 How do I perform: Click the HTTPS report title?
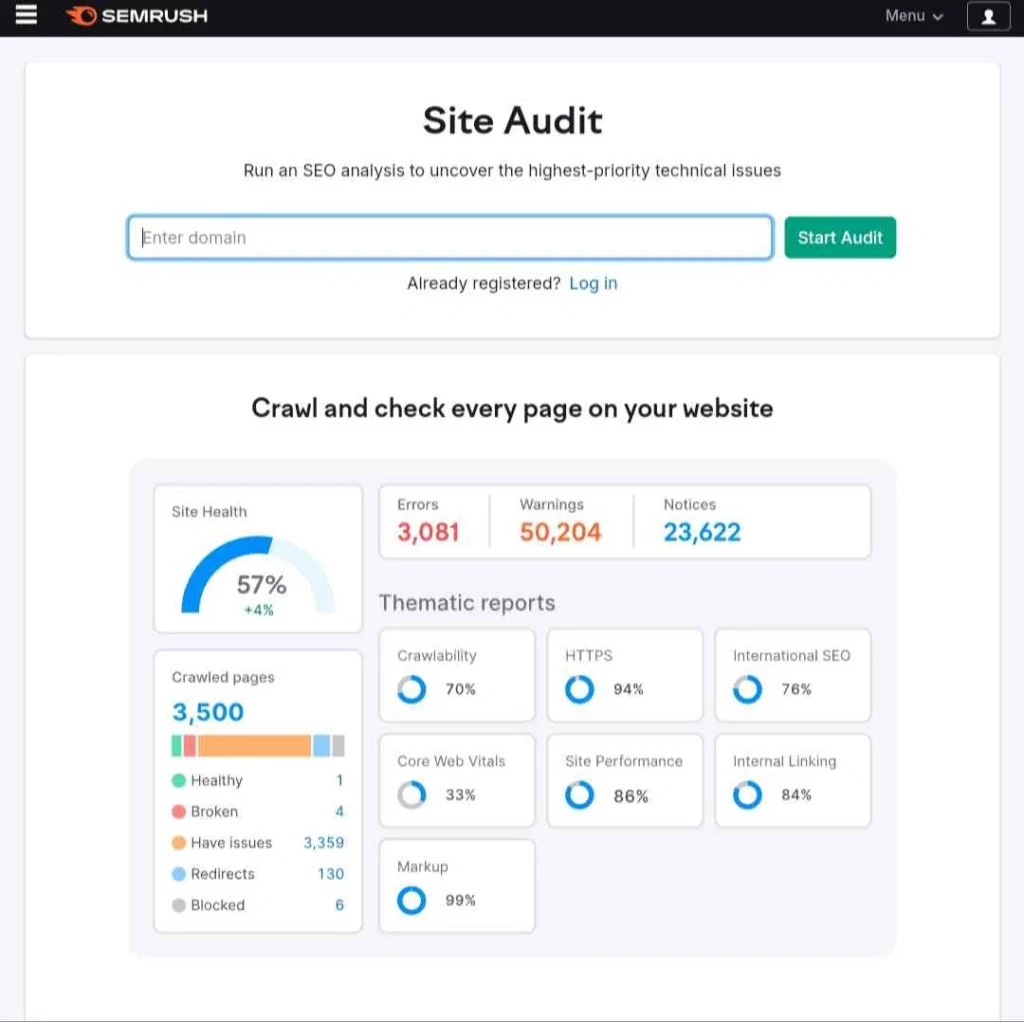pos(588,656)
